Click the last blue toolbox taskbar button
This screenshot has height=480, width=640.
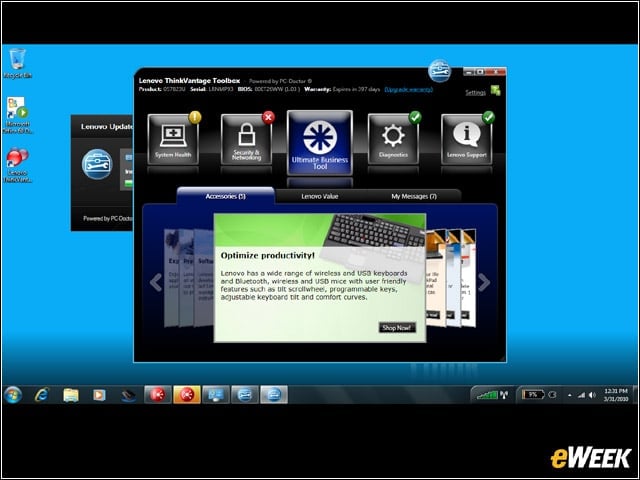coord(273,395)
